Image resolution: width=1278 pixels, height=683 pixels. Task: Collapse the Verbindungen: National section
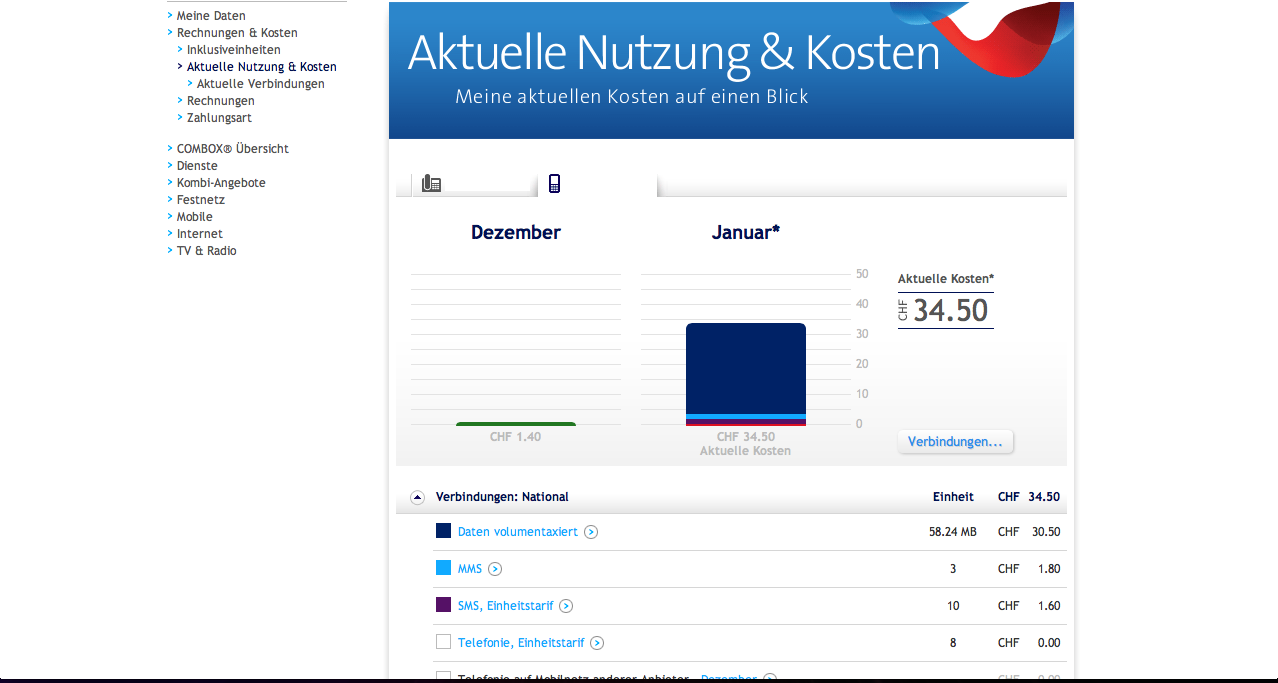click(417, 497)
